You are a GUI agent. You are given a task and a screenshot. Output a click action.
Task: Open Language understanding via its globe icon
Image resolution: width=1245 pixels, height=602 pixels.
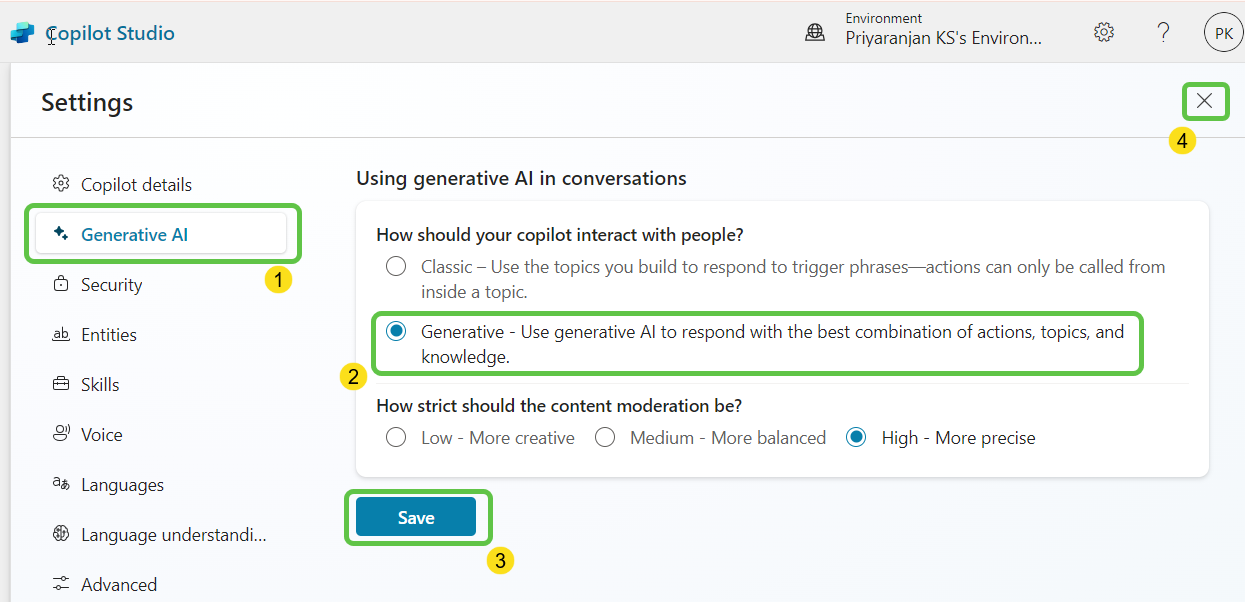59,534
